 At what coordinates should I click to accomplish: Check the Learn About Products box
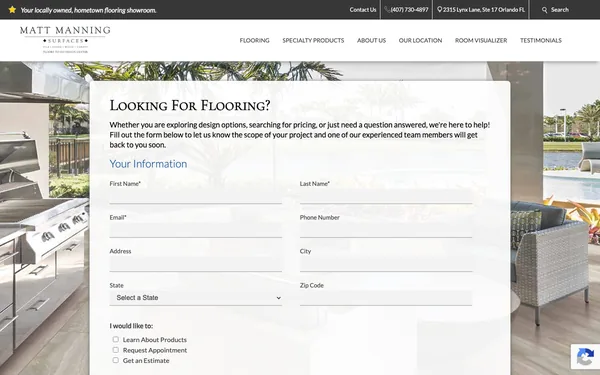click(116, 339)
